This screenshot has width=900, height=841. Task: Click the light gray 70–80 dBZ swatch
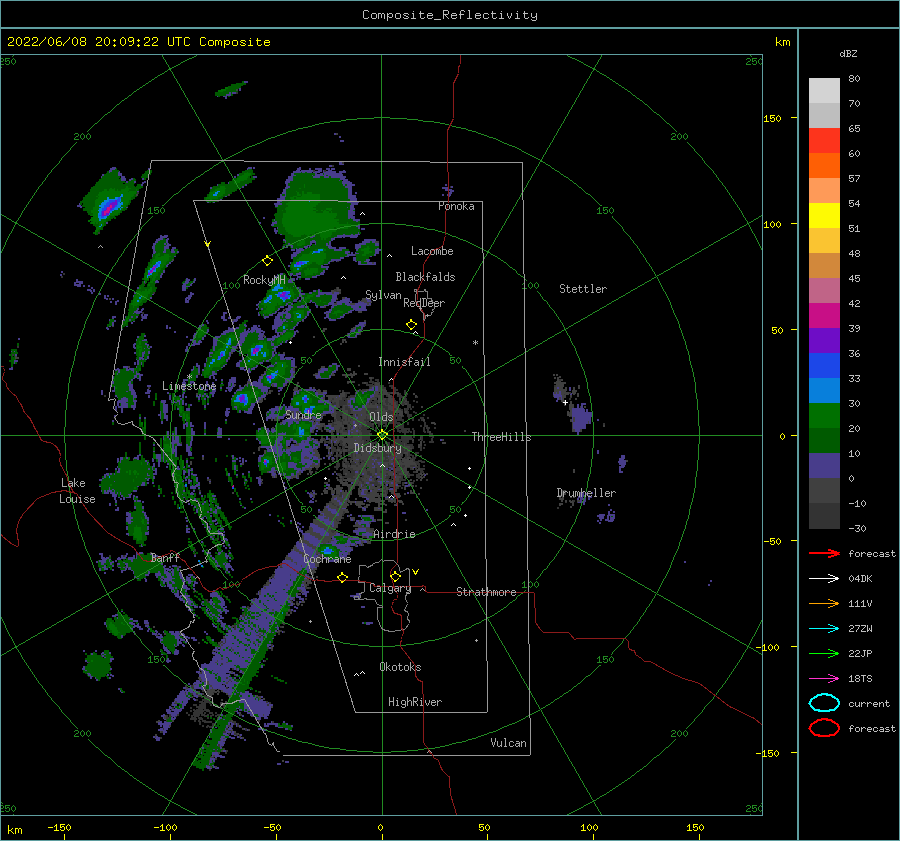(x=824, y=91)
